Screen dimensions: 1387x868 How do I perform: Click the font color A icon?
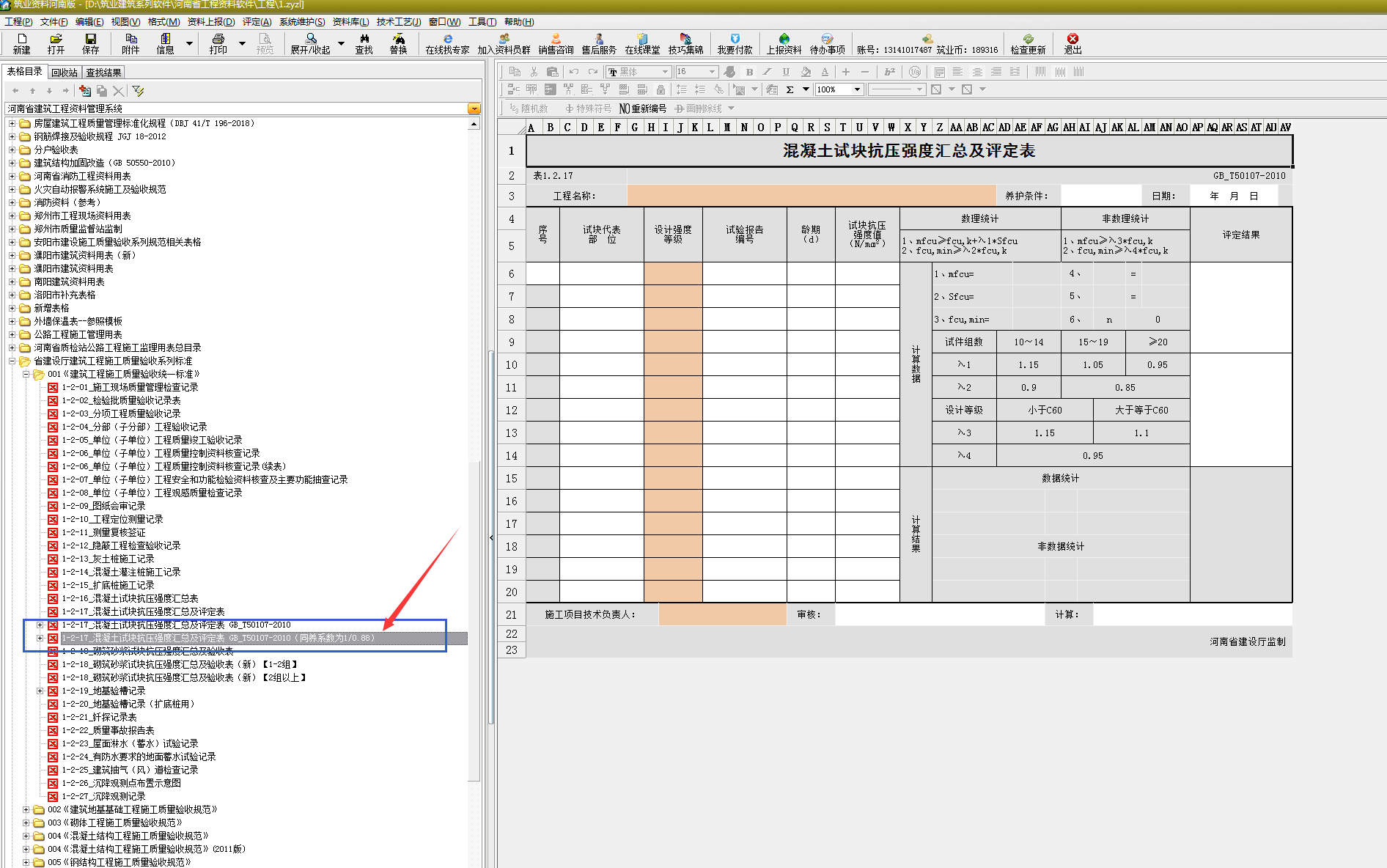(825, 72)
